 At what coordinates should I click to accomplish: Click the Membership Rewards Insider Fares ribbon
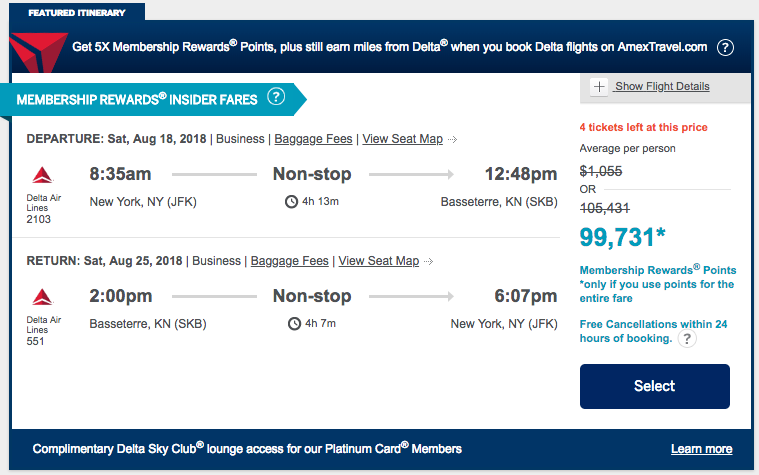pos(154,100)
